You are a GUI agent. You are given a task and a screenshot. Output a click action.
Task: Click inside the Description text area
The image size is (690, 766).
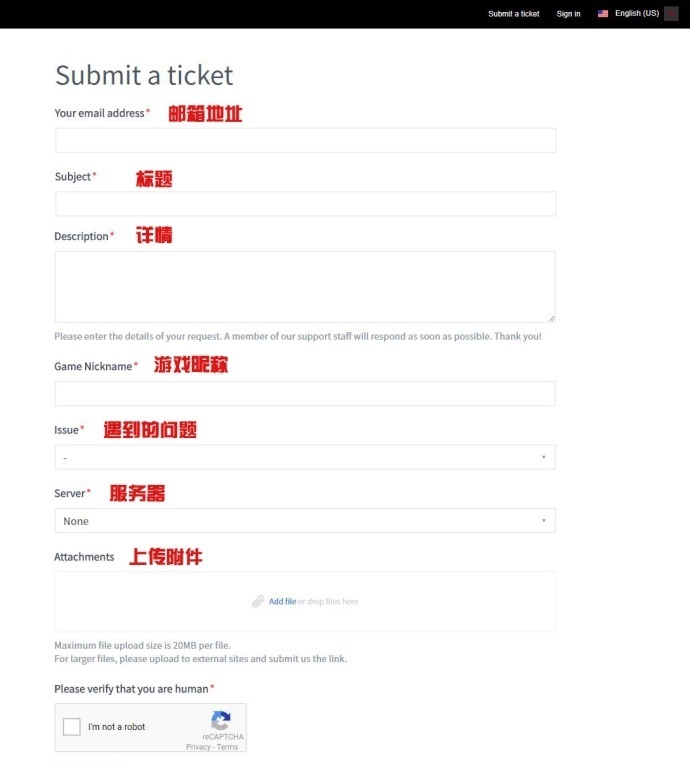[305, 286]
